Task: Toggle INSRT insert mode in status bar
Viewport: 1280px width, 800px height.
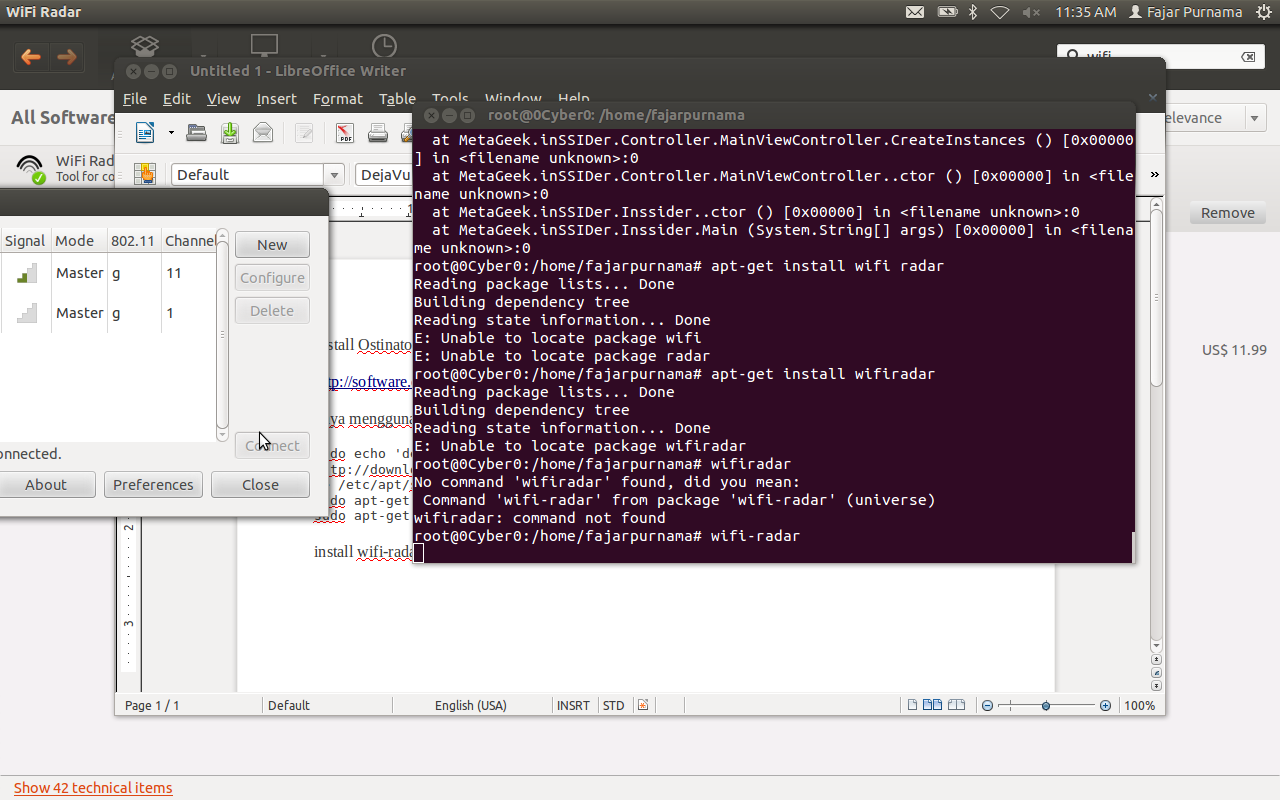Action: (x=573, y=705)
